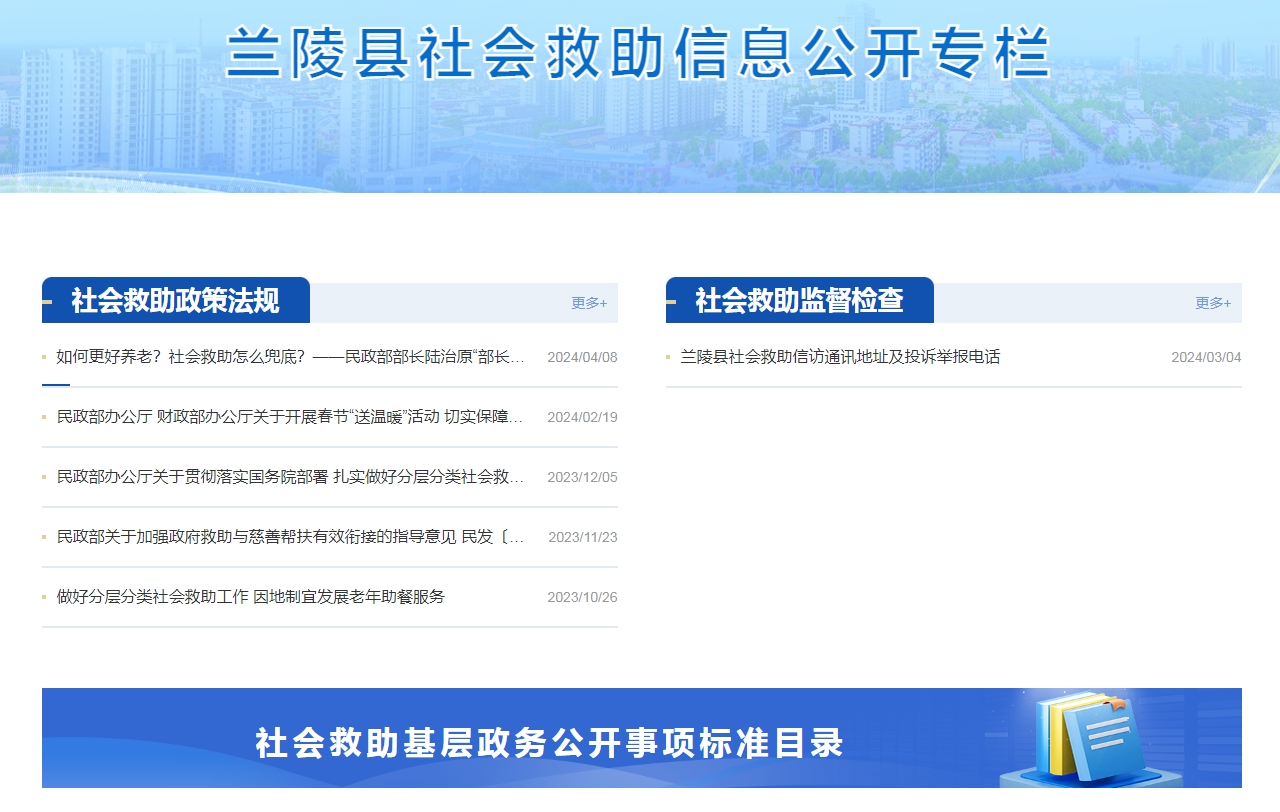The width and height of the screenshot is (1280, 812).
Task: Open article 如何更好养老？社会救助怎么兜底？
Action: 291,357
